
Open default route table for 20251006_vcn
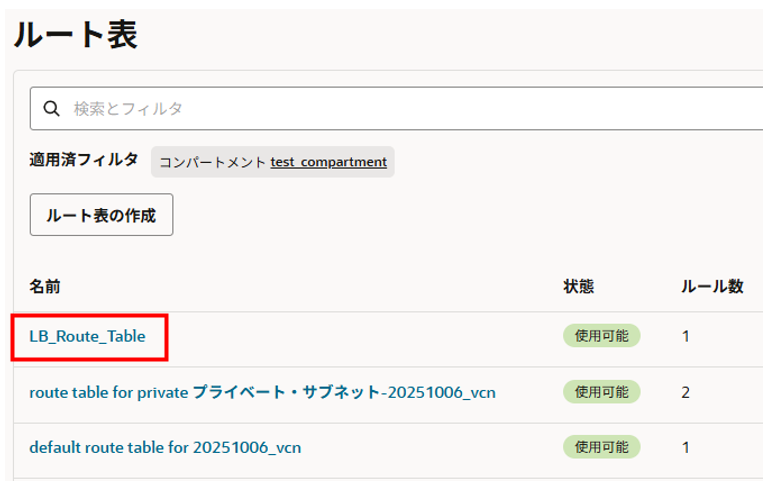click(x=165, y=447)
